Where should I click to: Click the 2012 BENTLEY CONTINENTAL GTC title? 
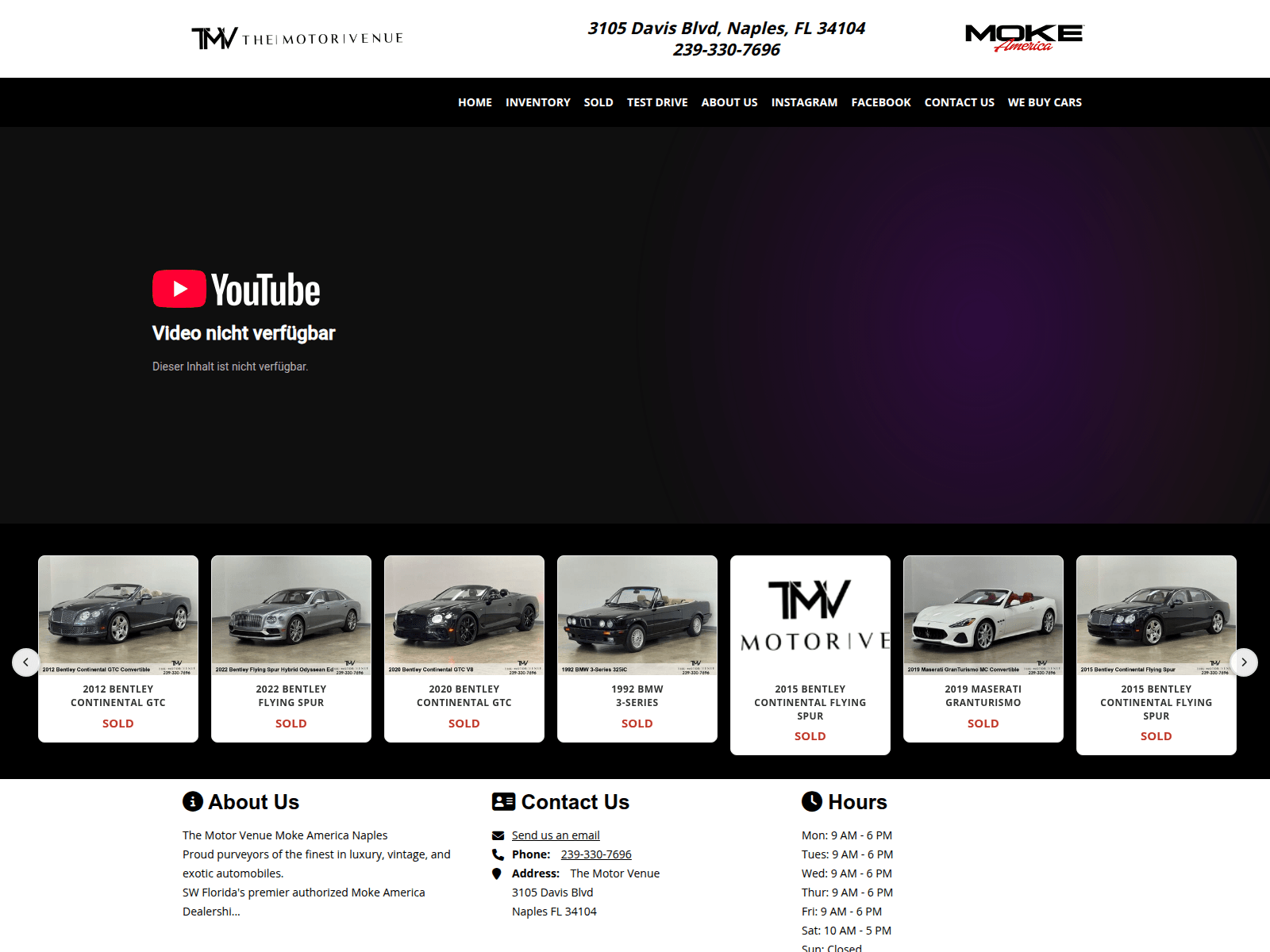click(118, 696)
